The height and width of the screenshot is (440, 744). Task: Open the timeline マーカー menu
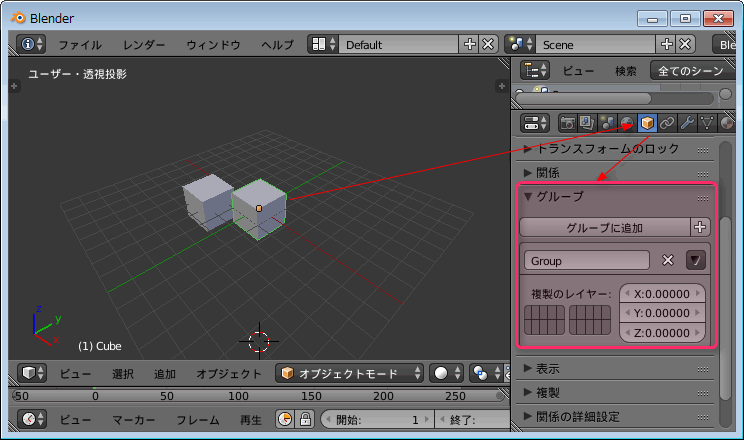(x=134, y=420)
